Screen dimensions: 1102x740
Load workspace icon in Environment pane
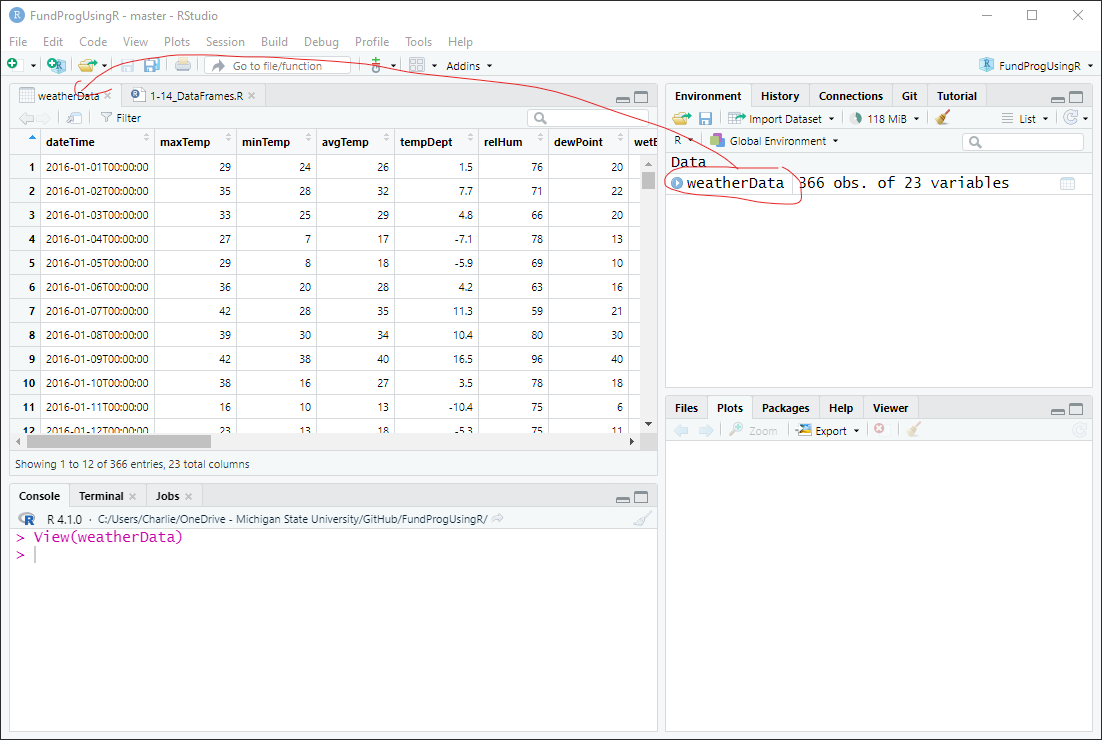click(x=681, y=118)
